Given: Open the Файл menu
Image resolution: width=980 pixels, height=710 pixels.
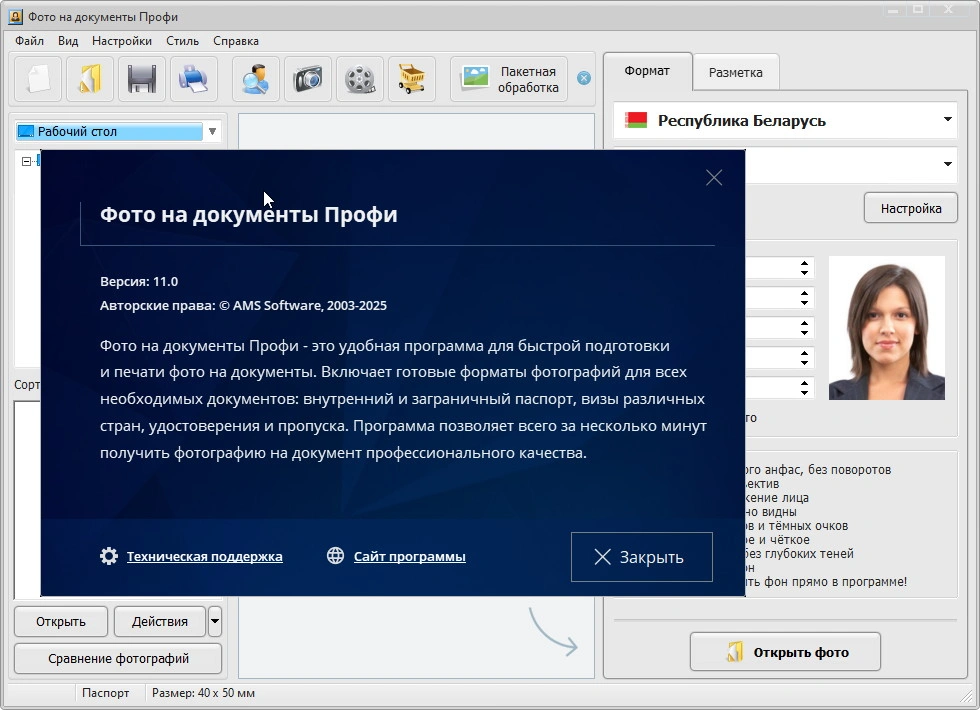Looking at the screenshot, I should tap(29, 41).
